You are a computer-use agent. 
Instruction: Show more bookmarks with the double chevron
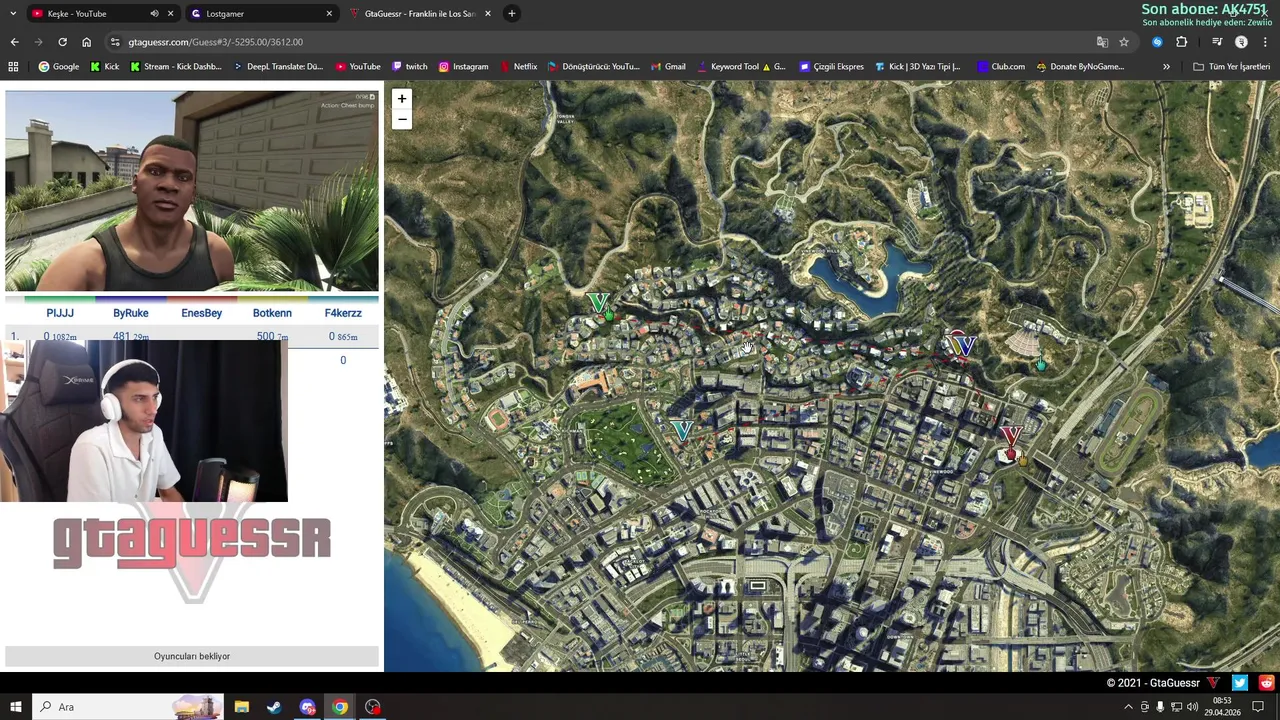point(1166,67)
